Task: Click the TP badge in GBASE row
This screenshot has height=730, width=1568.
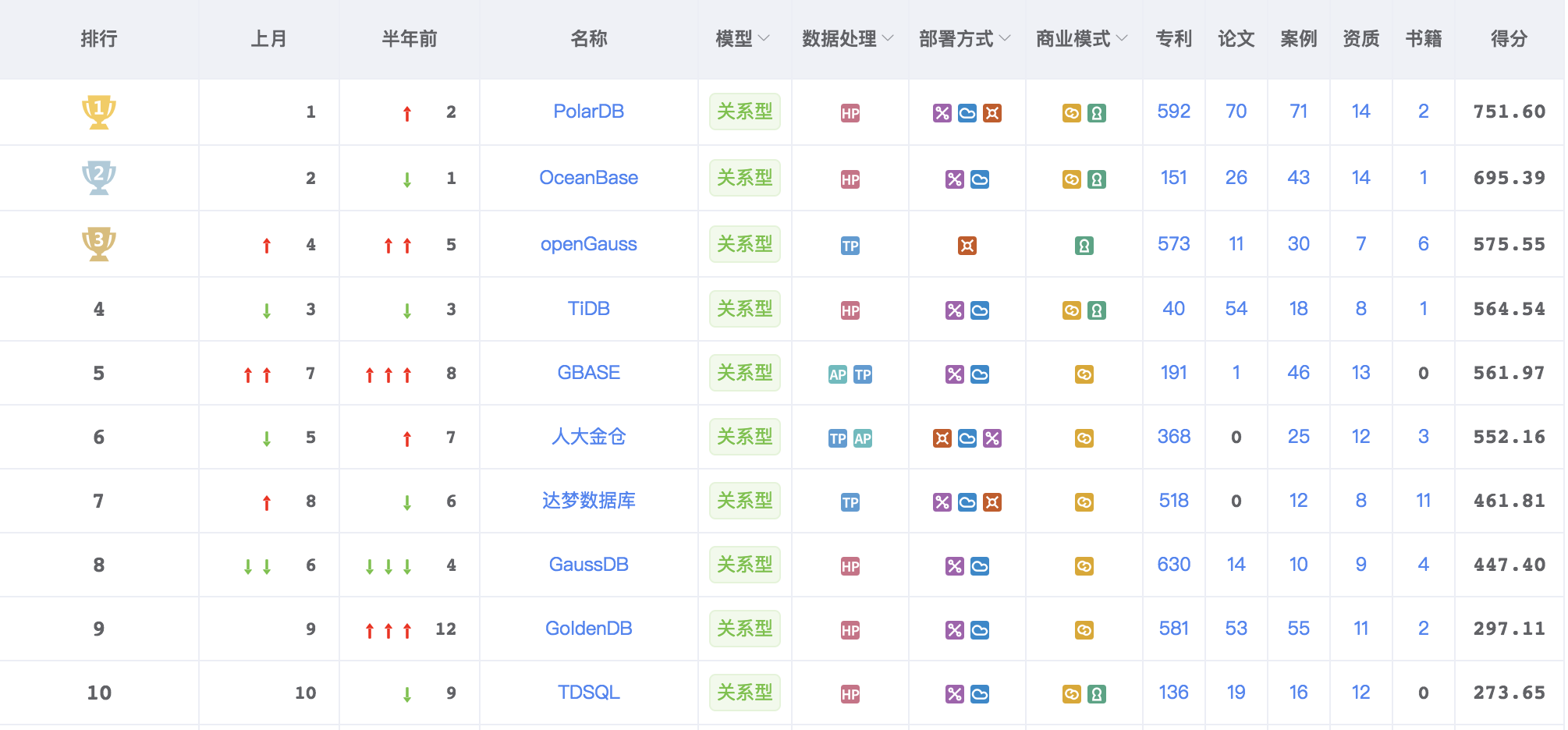Action: [863, 374]
